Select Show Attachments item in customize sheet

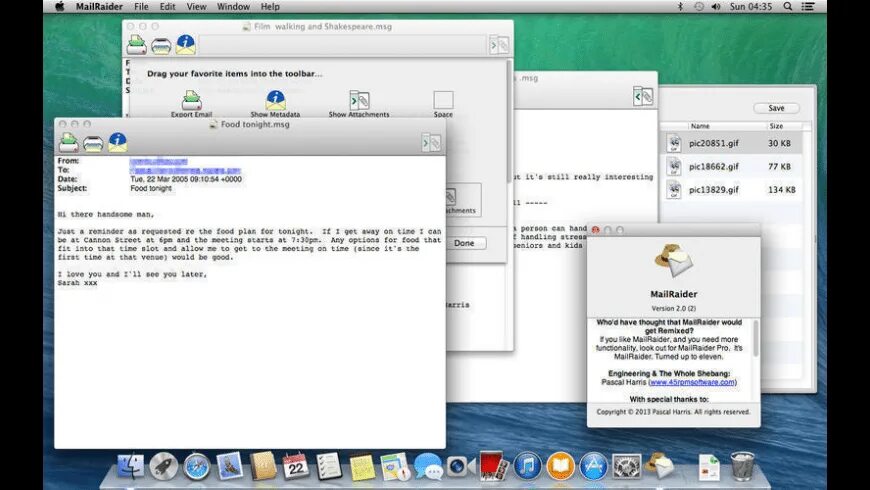coord(359,104)
